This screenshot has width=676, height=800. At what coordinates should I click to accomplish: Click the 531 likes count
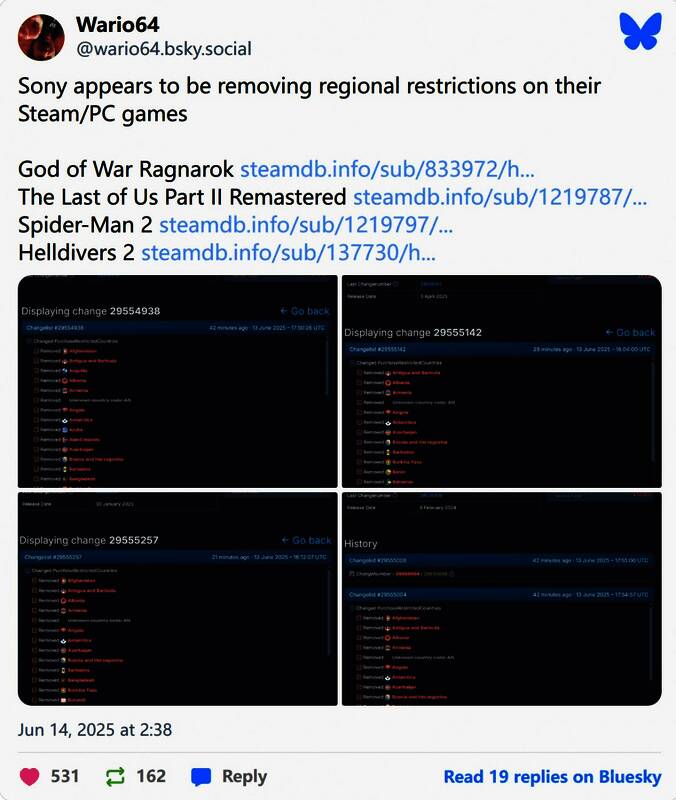tap(65, 776)
